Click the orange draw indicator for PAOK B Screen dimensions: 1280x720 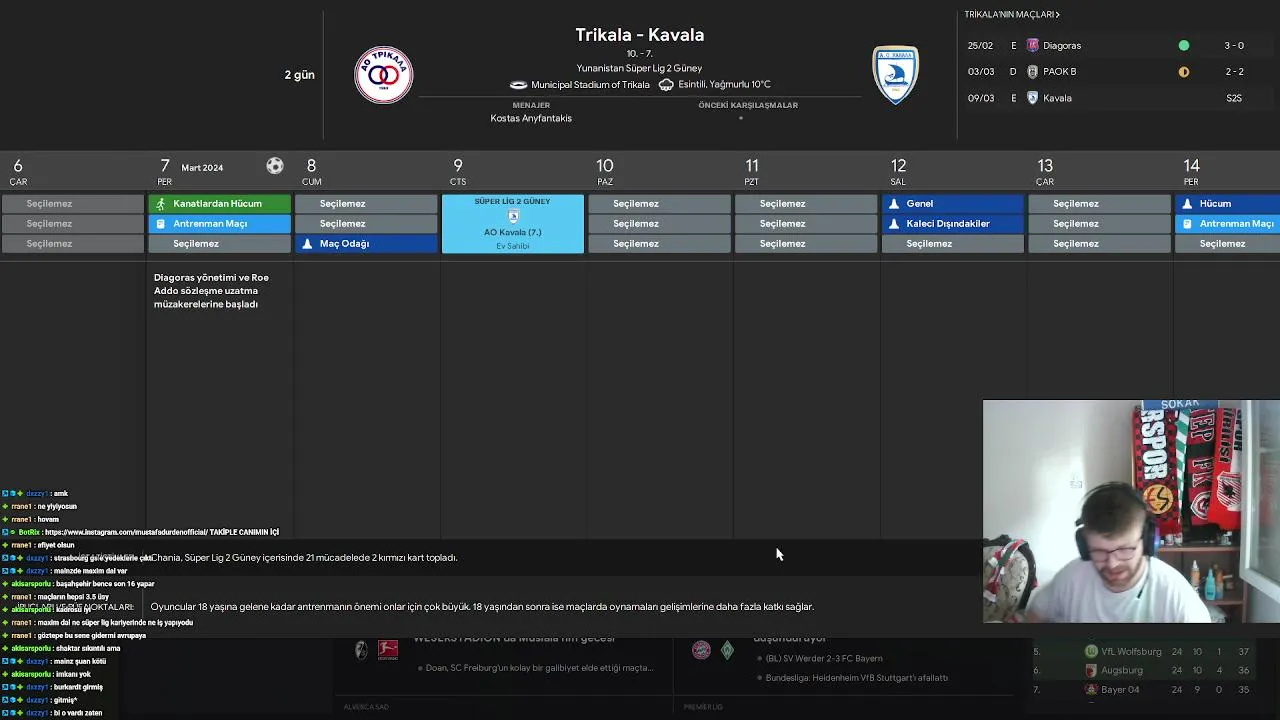1184,72
